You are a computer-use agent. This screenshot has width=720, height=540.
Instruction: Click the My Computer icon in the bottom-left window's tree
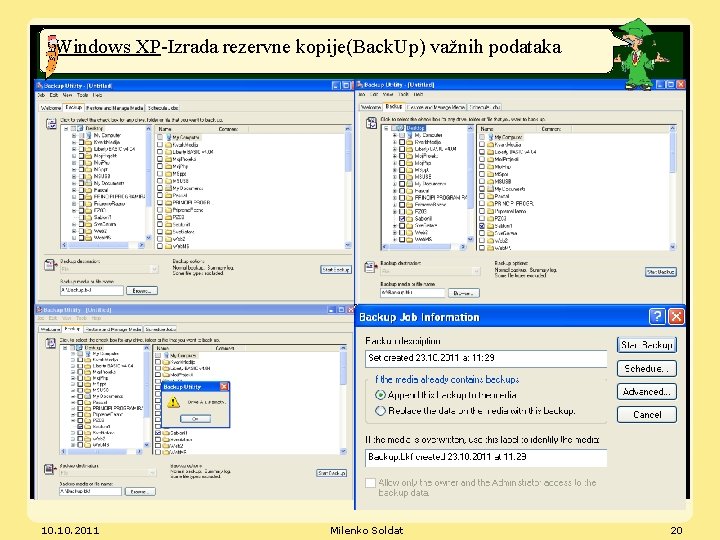[x=87, y=354]
